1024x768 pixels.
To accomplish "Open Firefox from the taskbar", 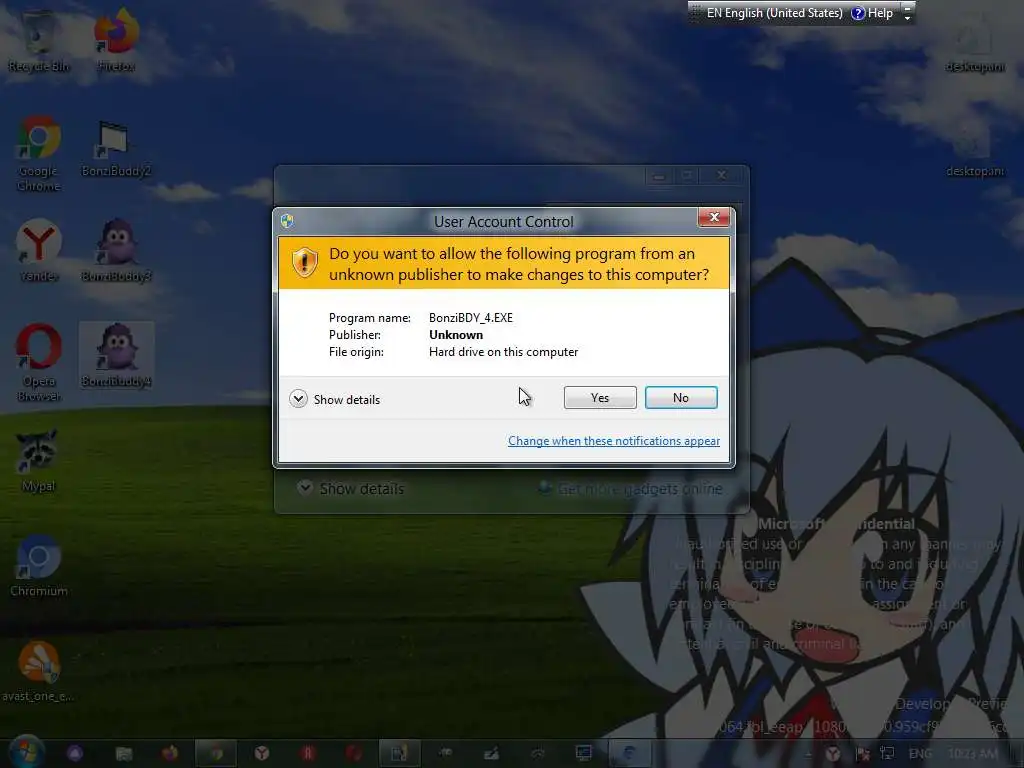I will (170, 754).
